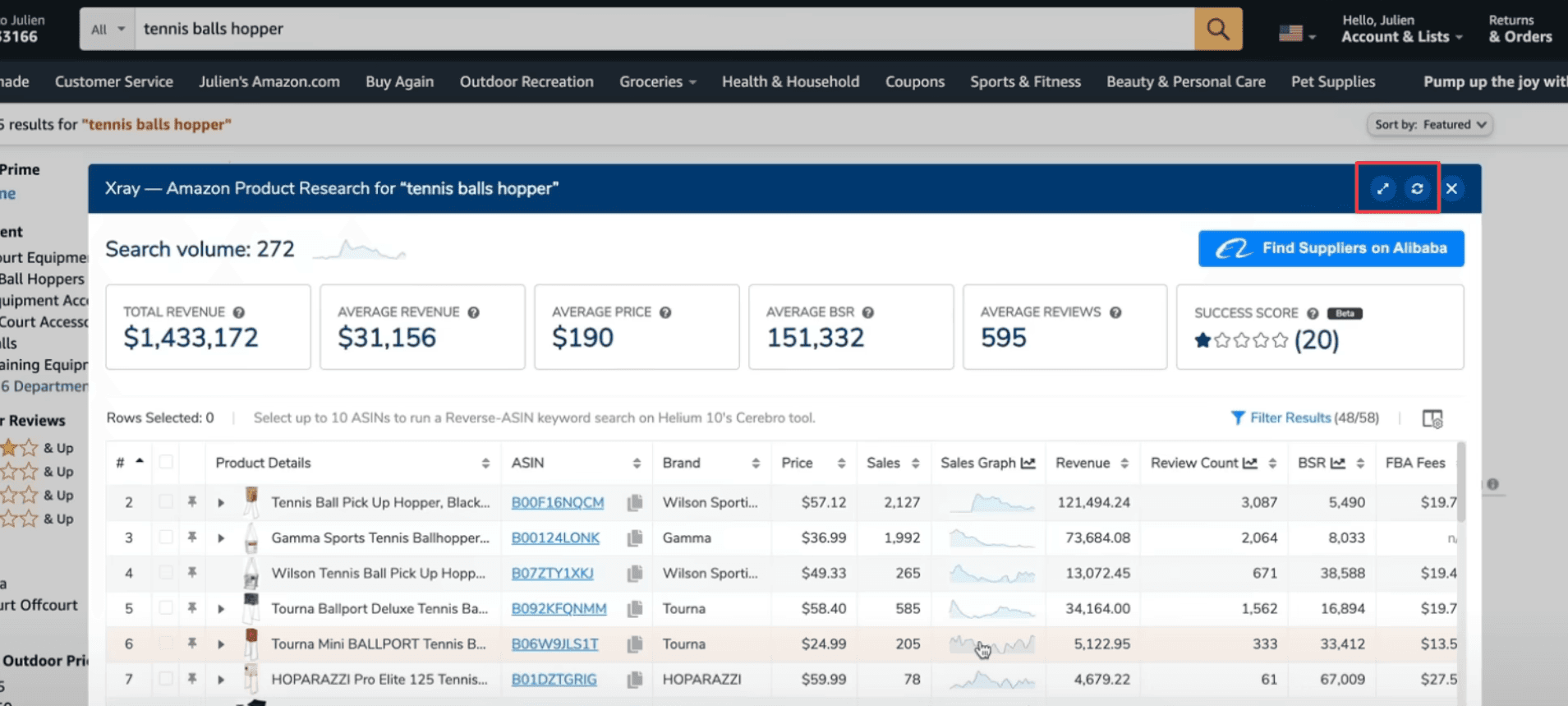The height and width of the screenshot is (706, 1568).
Task: Pin the Tennis Ball Pick Up Hopper row
Action: pos(191,501)
